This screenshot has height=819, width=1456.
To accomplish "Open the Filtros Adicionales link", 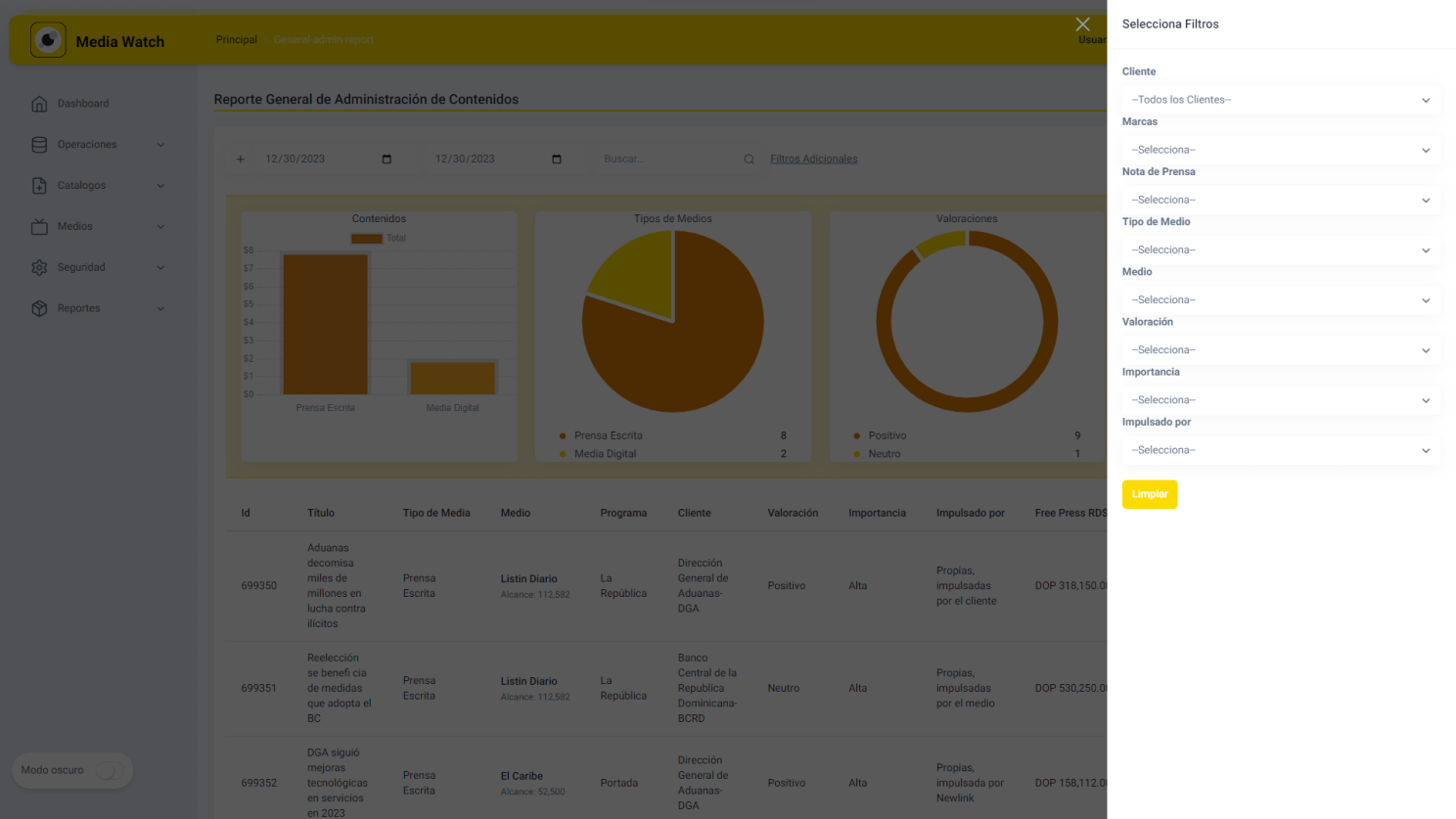I will coord(813,159).
